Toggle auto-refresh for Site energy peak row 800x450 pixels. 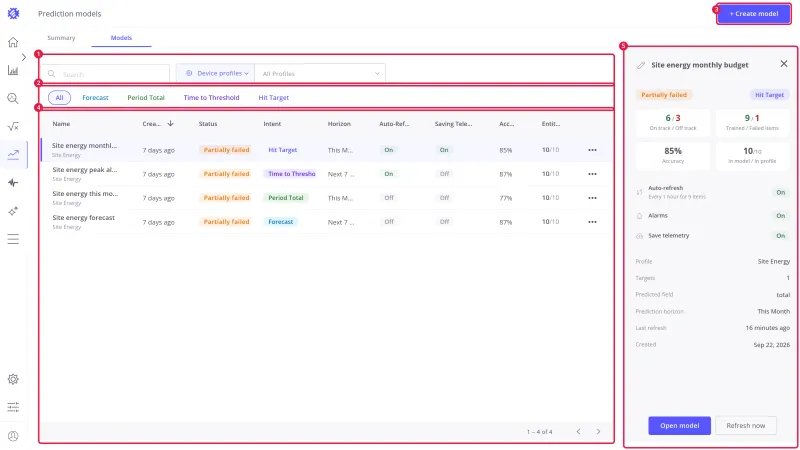pyautogui.click(x=389, y=174)
